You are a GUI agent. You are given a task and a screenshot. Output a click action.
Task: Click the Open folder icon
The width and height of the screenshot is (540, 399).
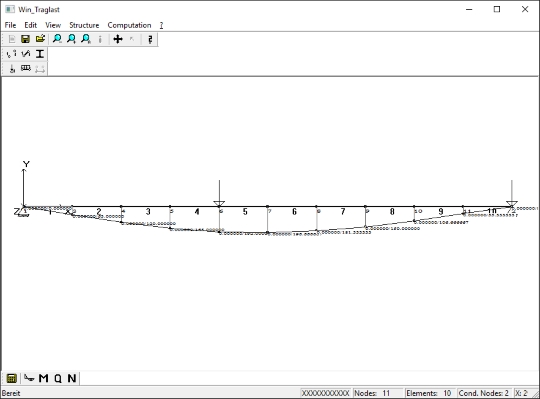click(40, 39)
